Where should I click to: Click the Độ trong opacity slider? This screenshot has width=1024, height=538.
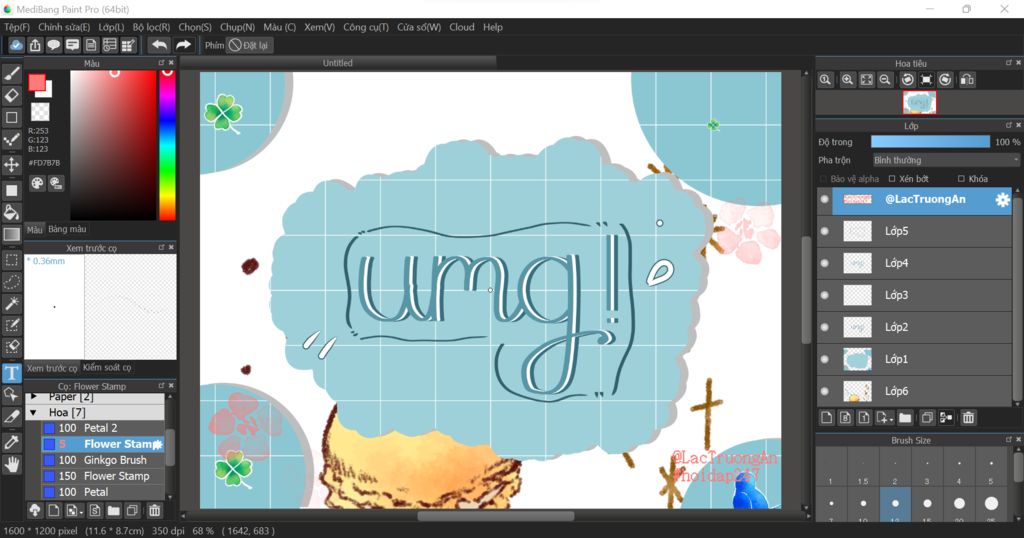pos(931,142)
